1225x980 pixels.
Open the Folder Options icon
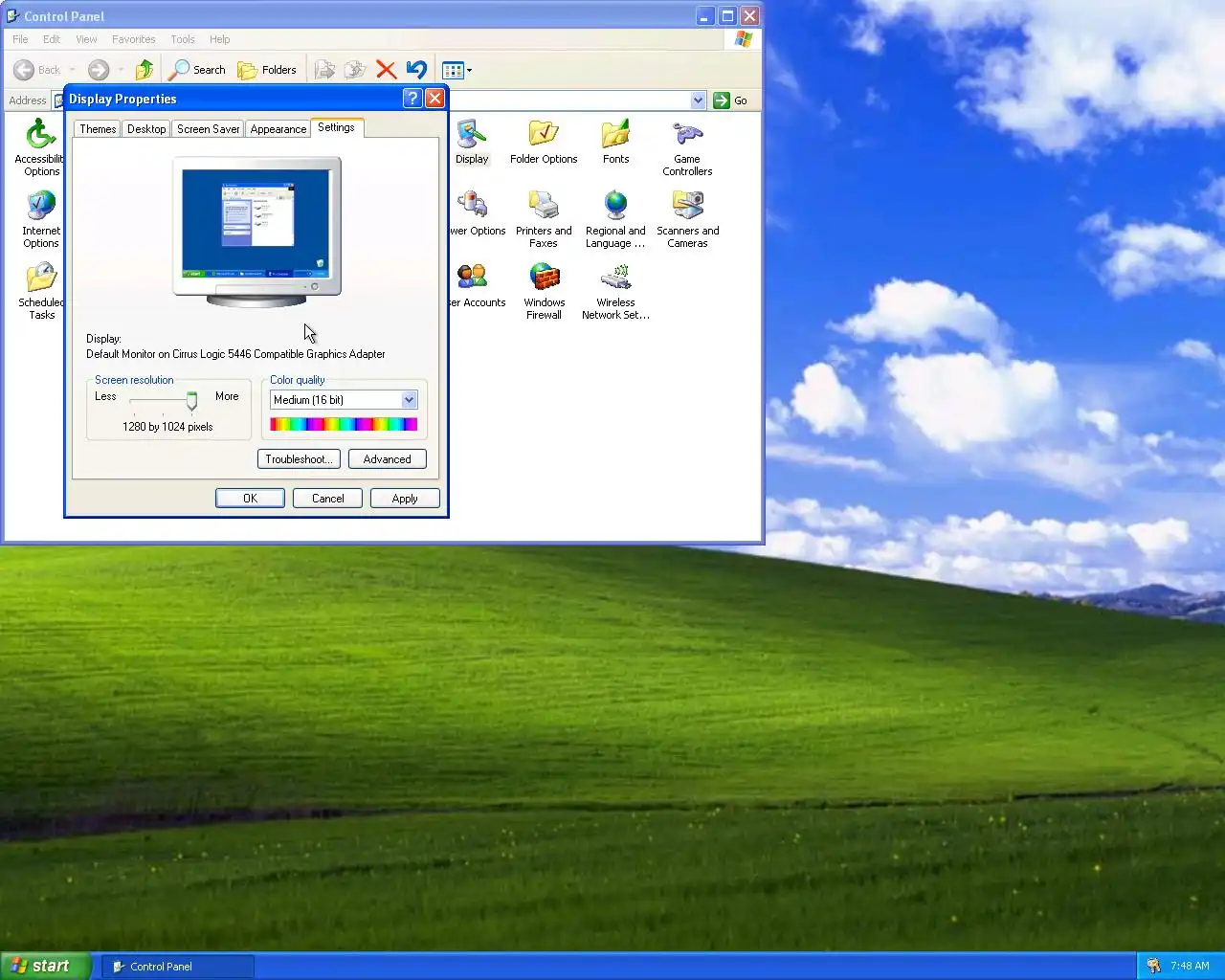point(544,142)
